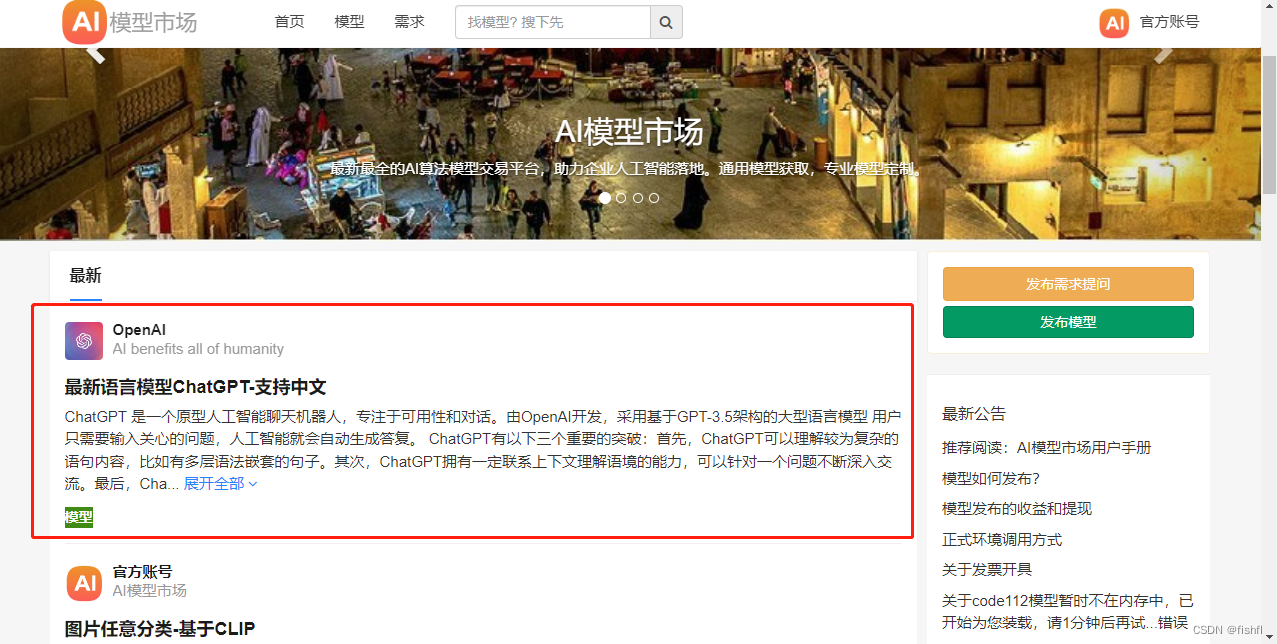Open 最新语言模型ChatGPT-支持中文 post title
Image resolution: width=1277 pixels, height=644 pixels.
pyautogui.click(x=196, y=387)
